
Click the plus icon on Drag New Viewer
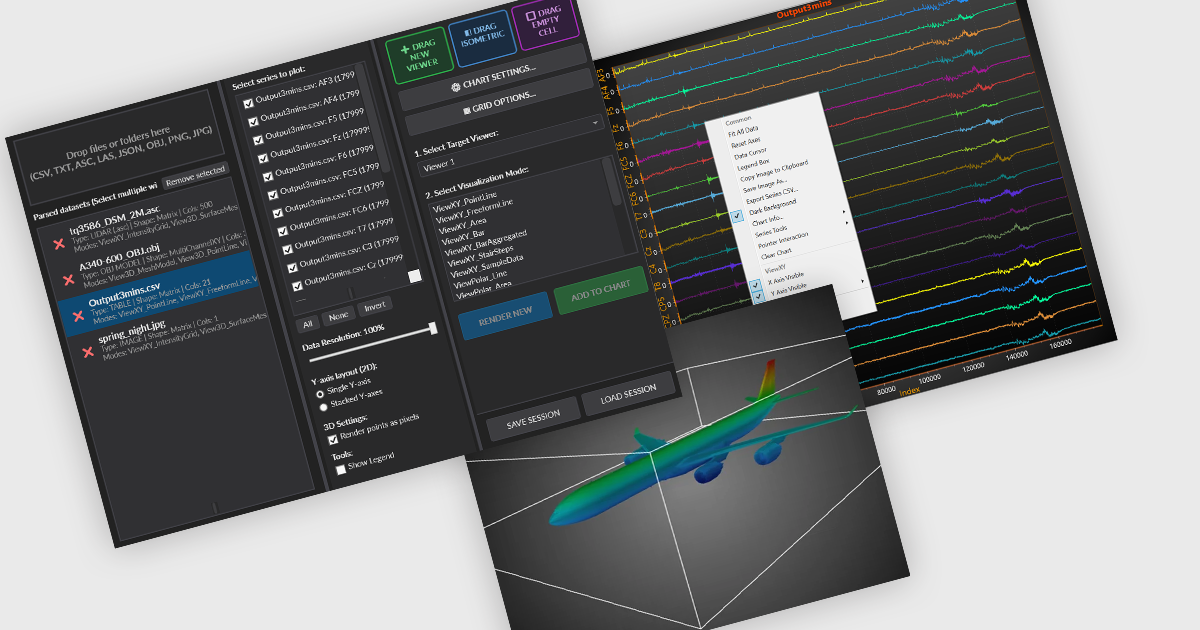click(404, 49)
